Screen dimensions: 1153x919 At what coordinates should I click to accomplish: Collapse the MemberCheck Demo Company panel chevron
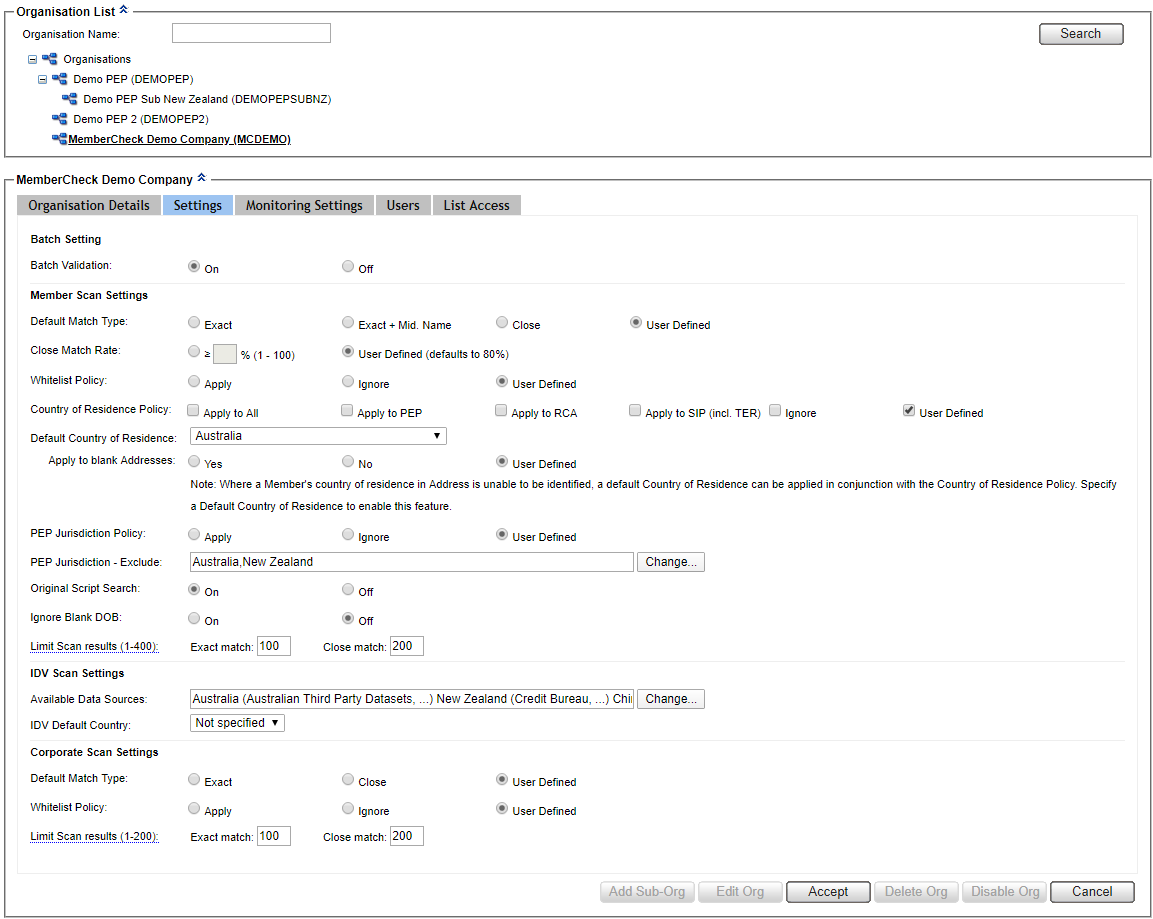pos(201,178)
